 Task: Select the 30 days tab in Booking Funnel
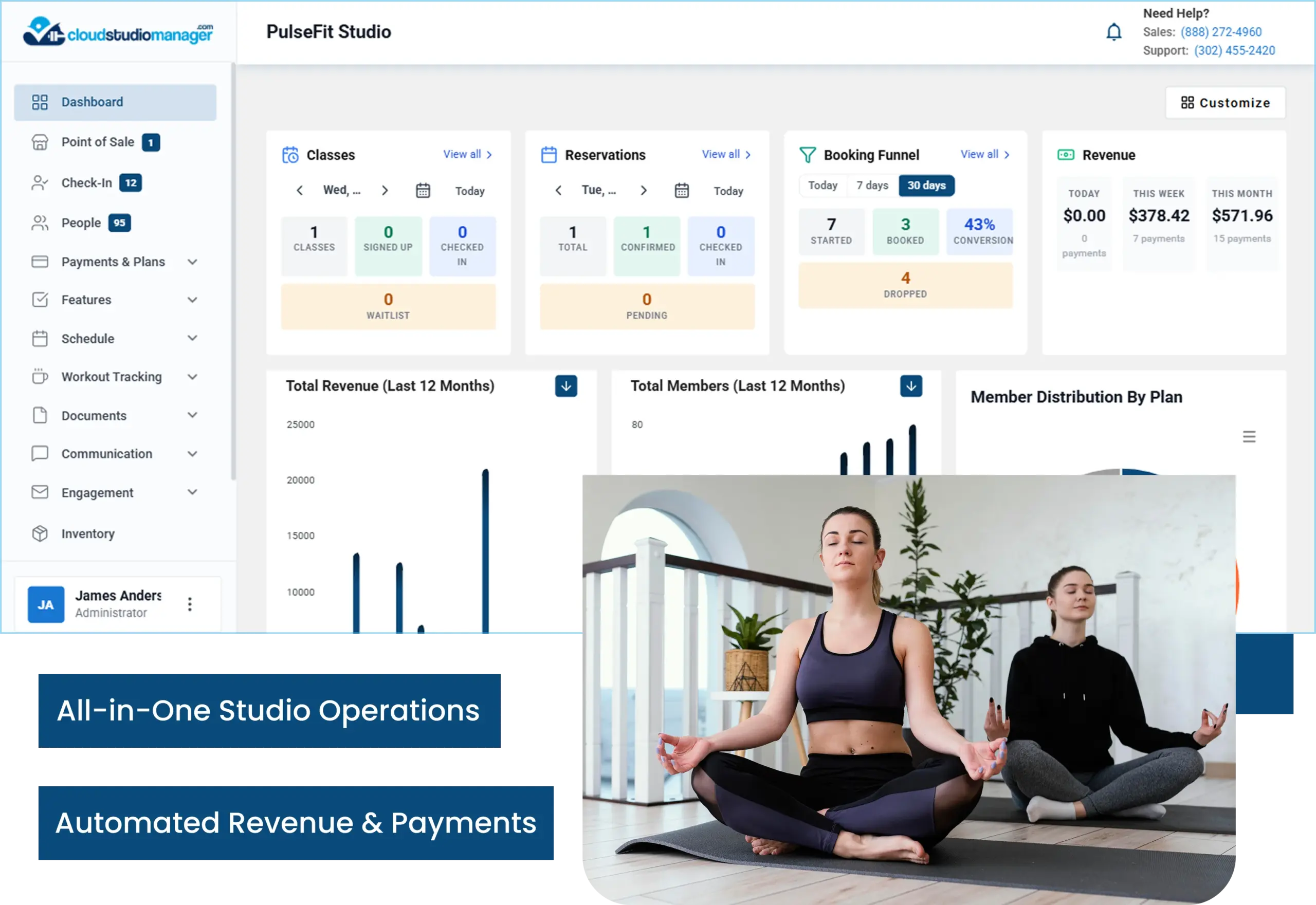(926, 186)
